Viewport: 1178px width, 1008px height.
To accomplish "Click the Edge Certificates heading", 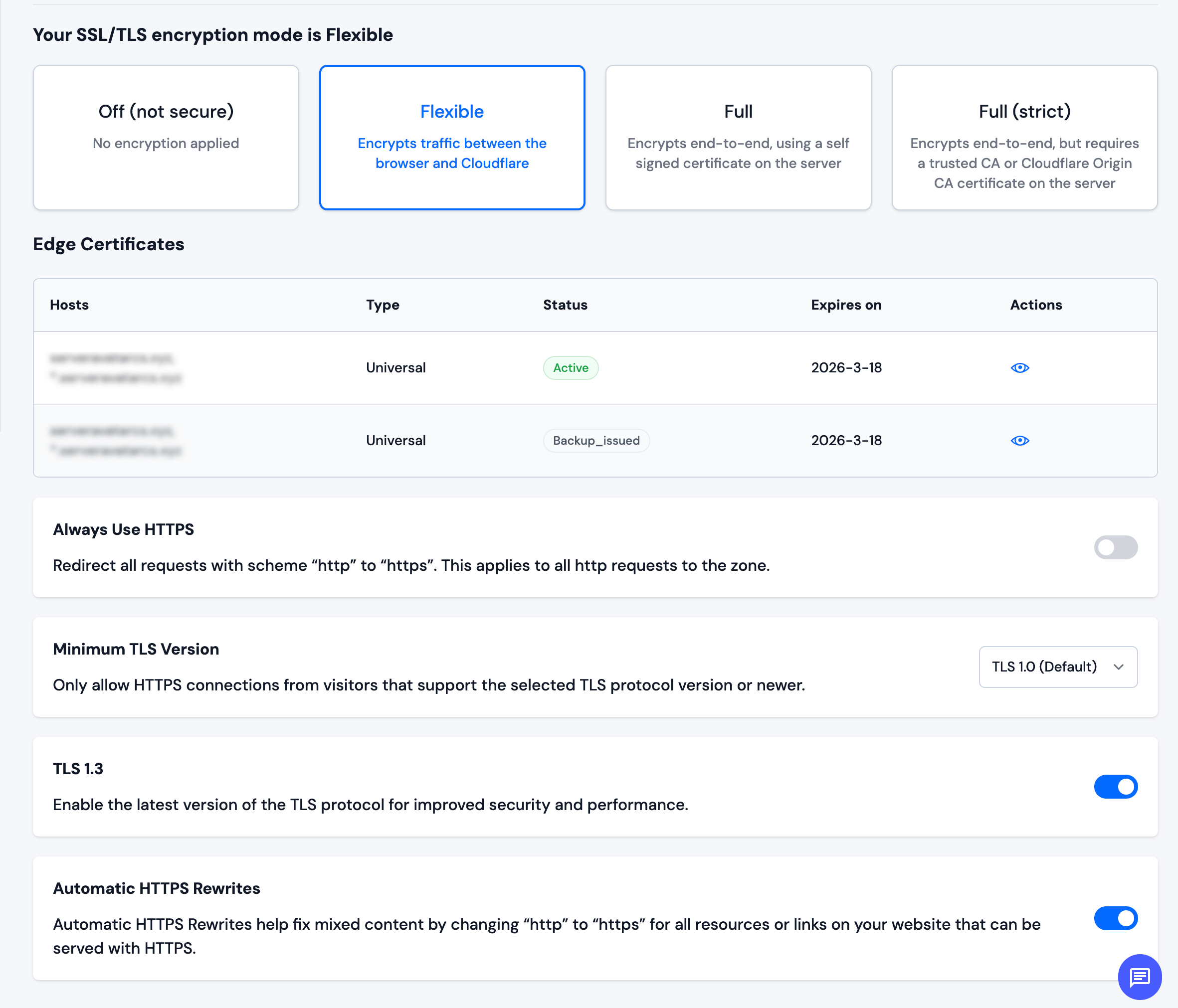I will coord(108,244).
